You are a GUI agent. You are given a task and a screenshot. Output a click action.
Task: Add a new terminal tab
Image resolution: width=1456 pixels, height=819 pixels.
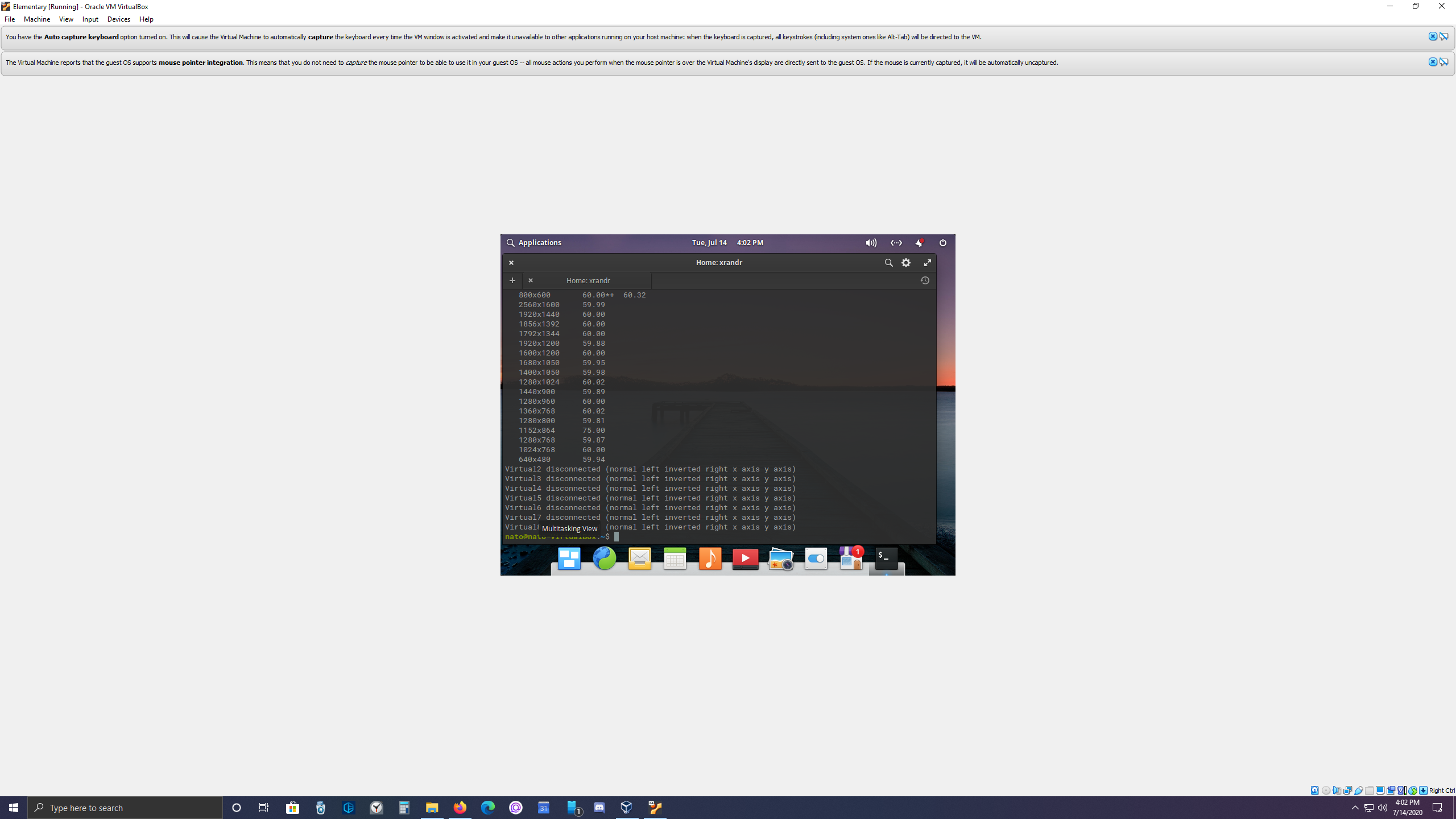click(x=512, y=280)
